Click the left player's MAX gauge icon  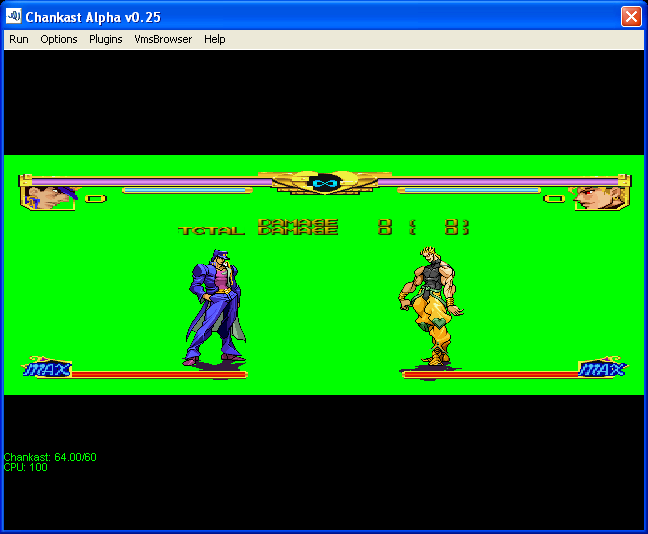point(47,367)
